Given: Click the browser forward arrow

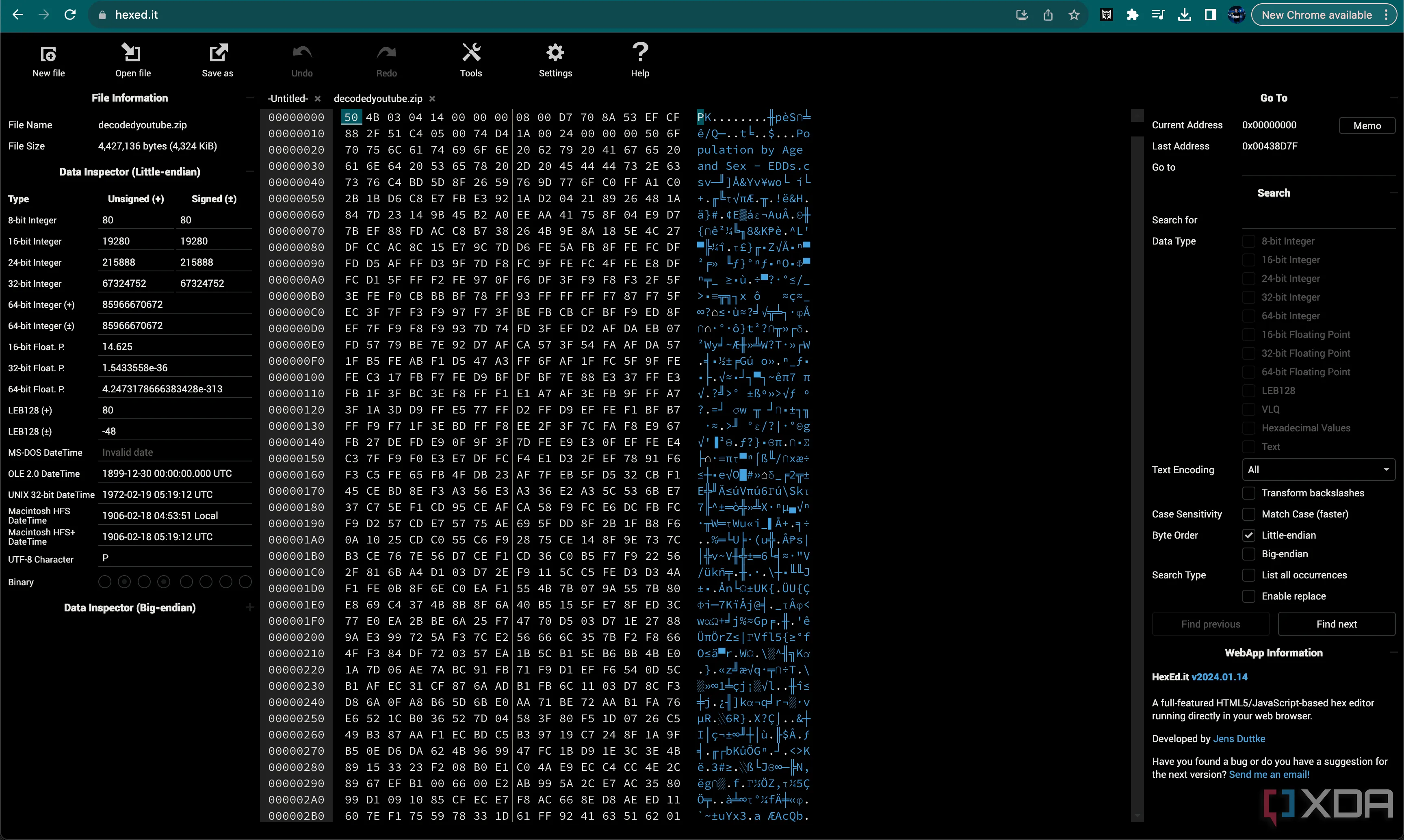Looking at the screenshot, I should coord(43,15).
